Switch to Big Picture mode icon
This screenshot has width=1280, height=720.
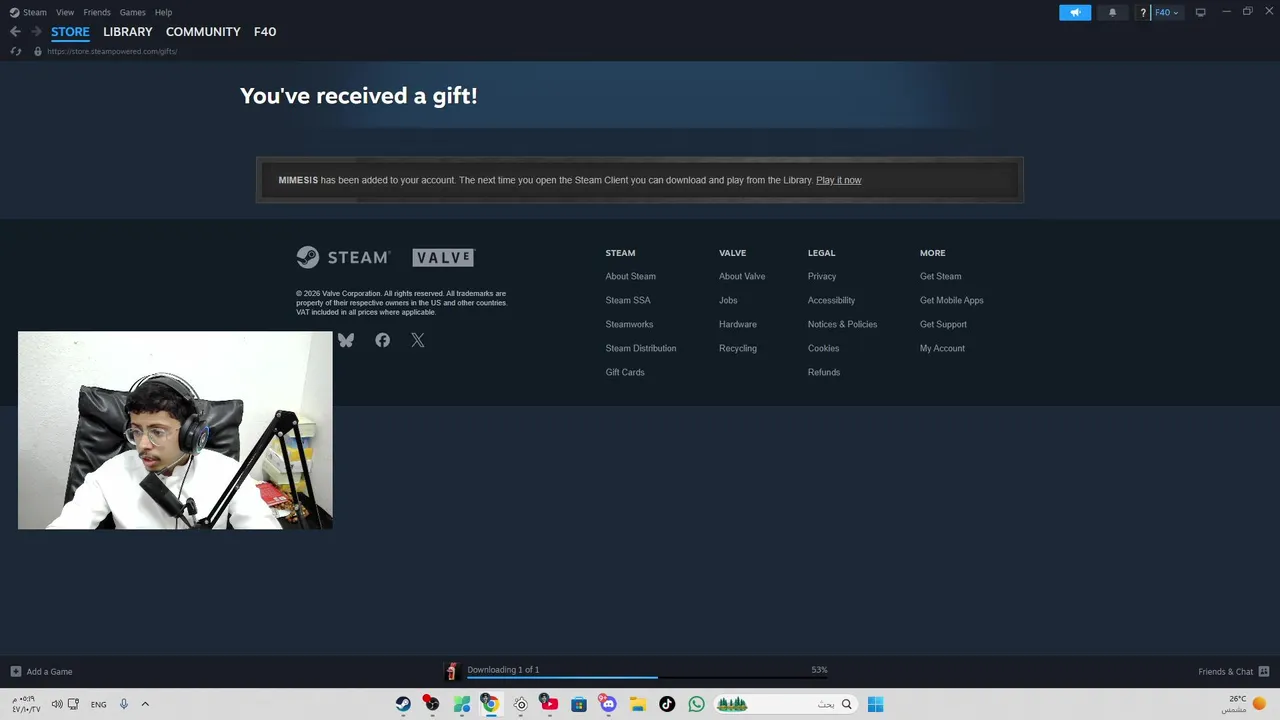click(1200, 12)
